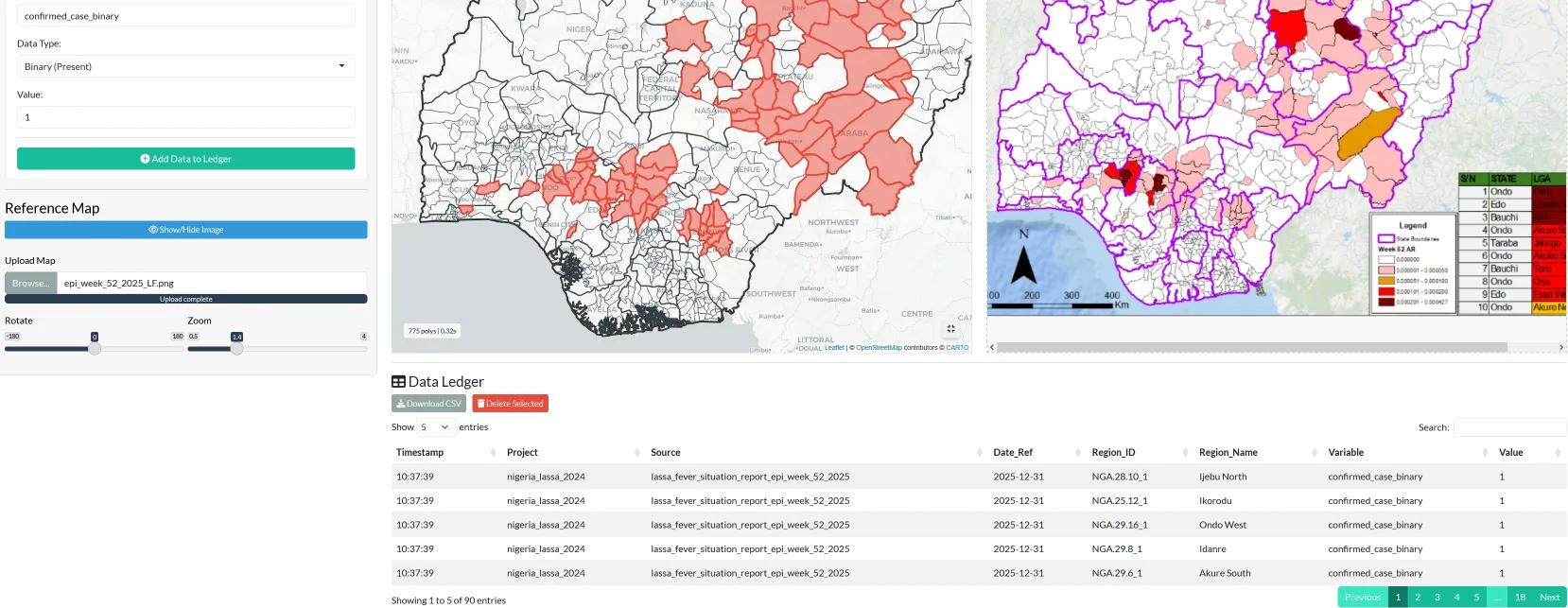The width and height of the screenshot is (1568, 608).
Task: Click Browse to upload a map
Action: click(x=31, y=283)
